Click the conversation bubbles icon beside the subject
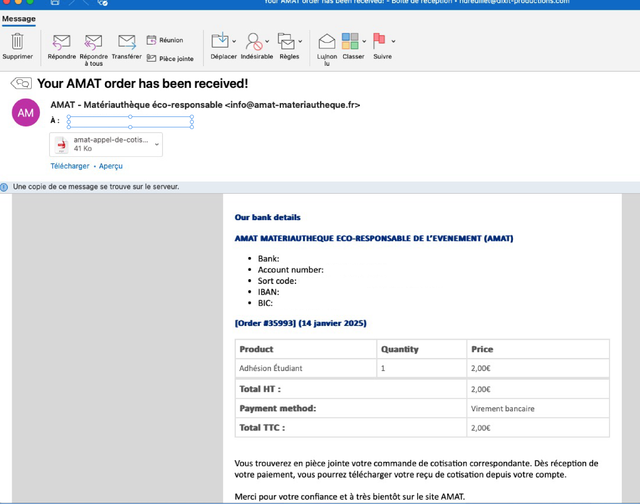Viewport: 640px width, 504px height. pos(21,83)
